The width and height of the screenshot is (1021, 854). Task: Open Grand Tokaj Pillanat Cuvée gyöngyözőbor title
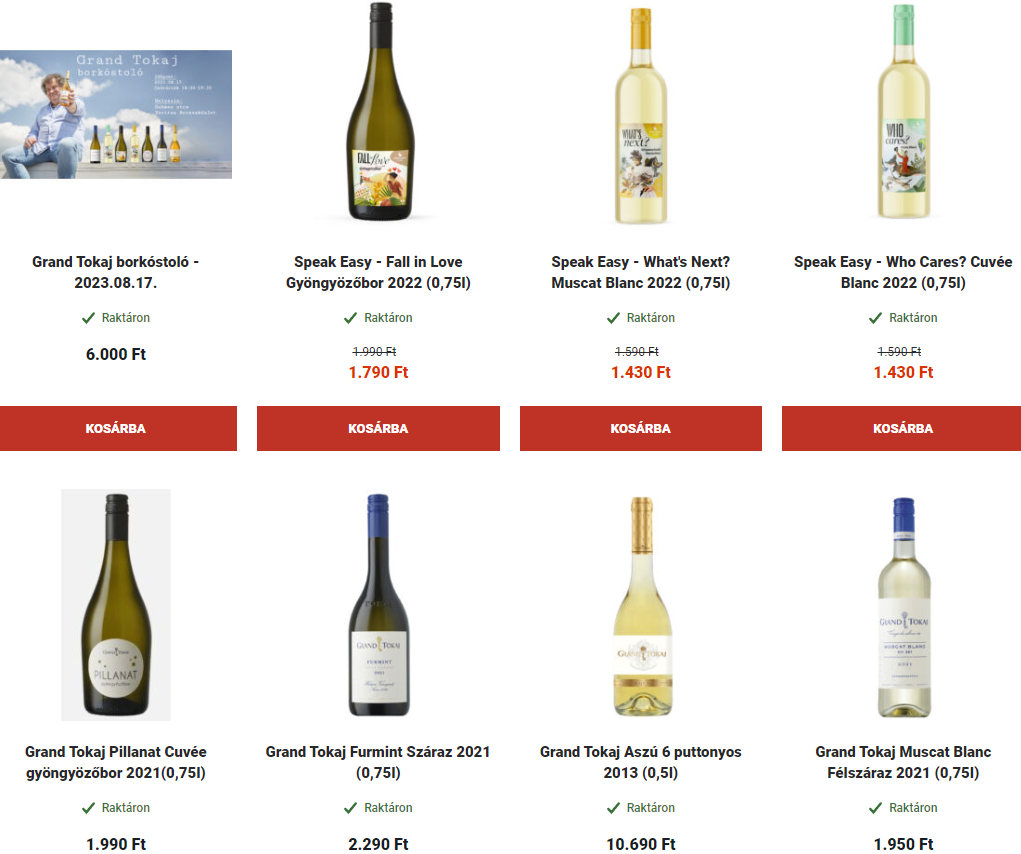116,762
